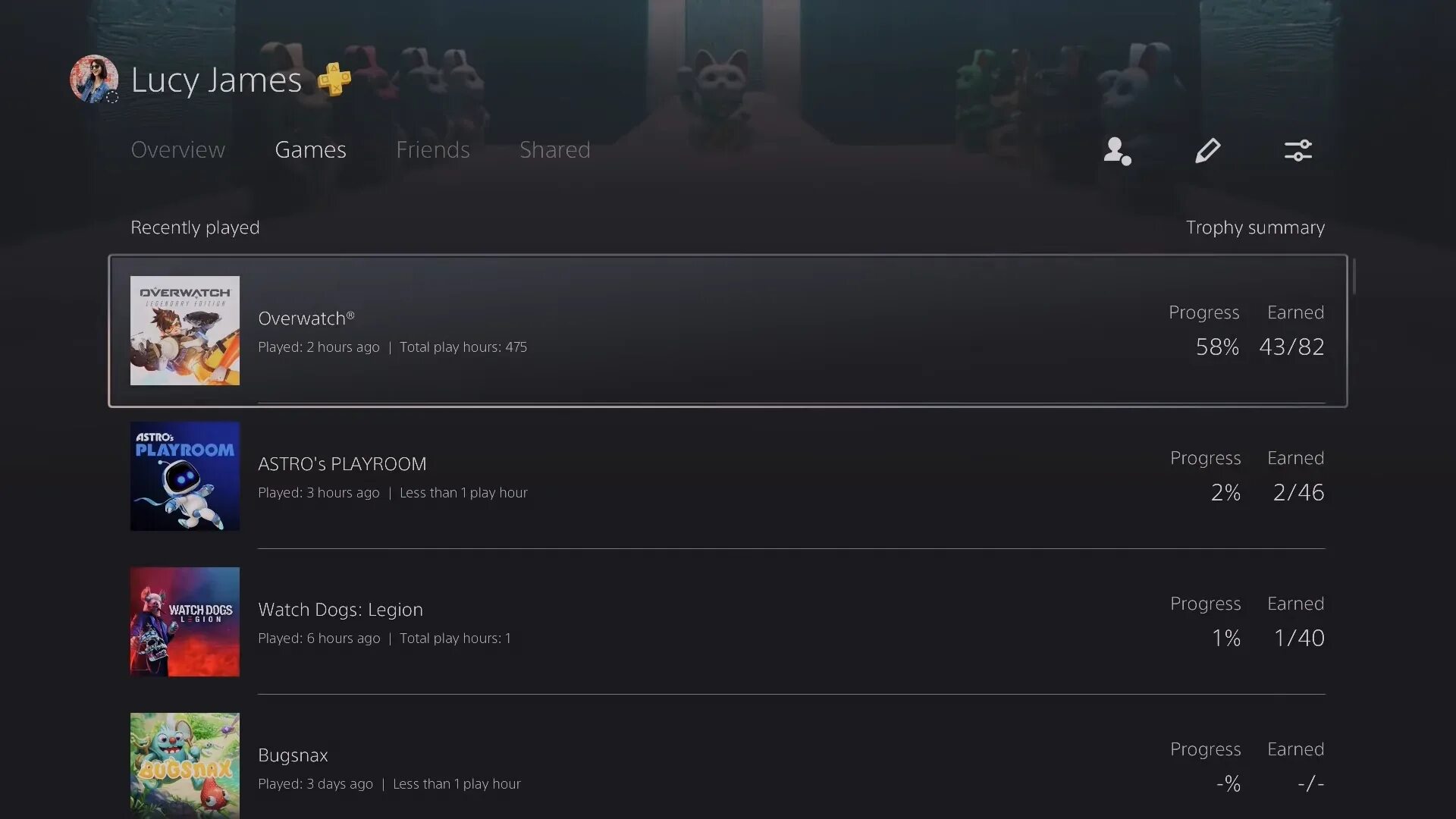Image resolution: width=1456 pixels, height=819 pixels.
Task: Select the edit profile icon
Action: point(1207,150)
